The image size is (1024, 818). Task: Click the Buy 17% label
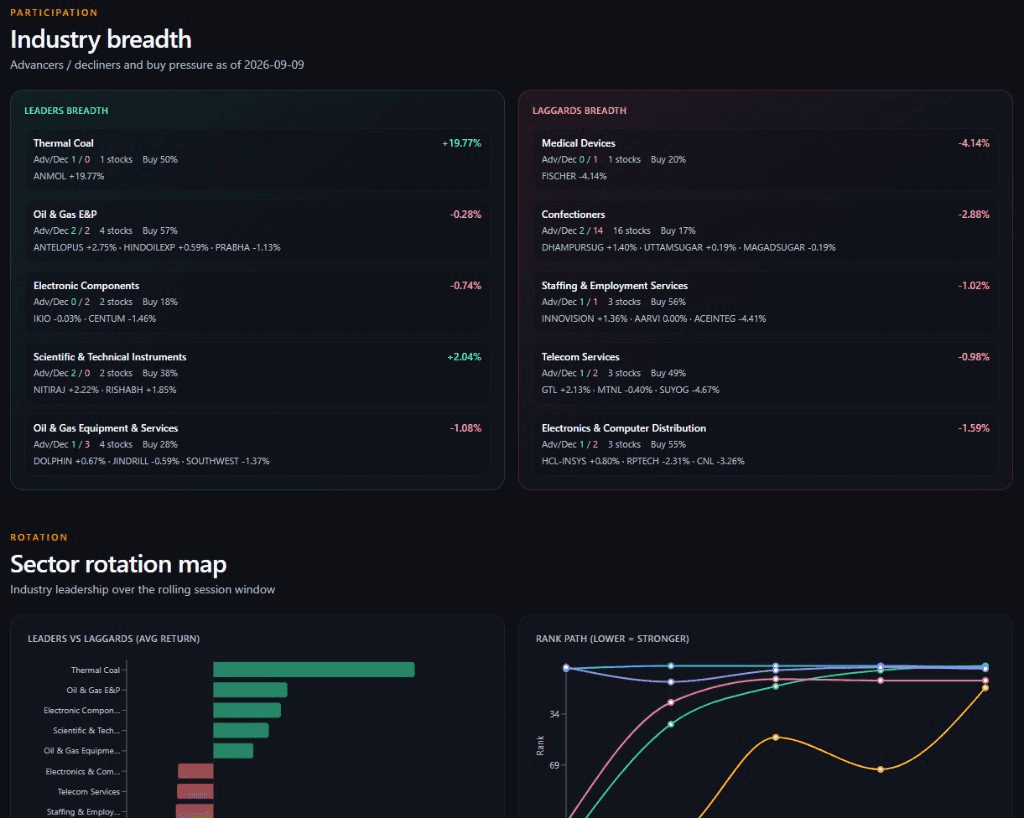pyautogui.click(x=678, y=230)
